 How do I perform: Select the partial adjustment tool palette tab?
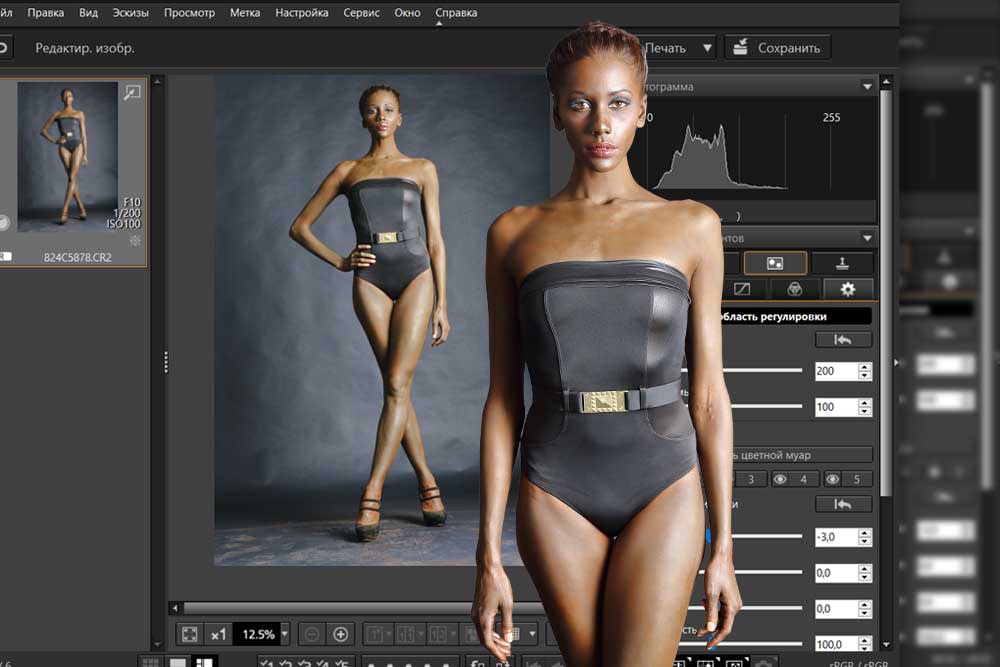(775, 263)
